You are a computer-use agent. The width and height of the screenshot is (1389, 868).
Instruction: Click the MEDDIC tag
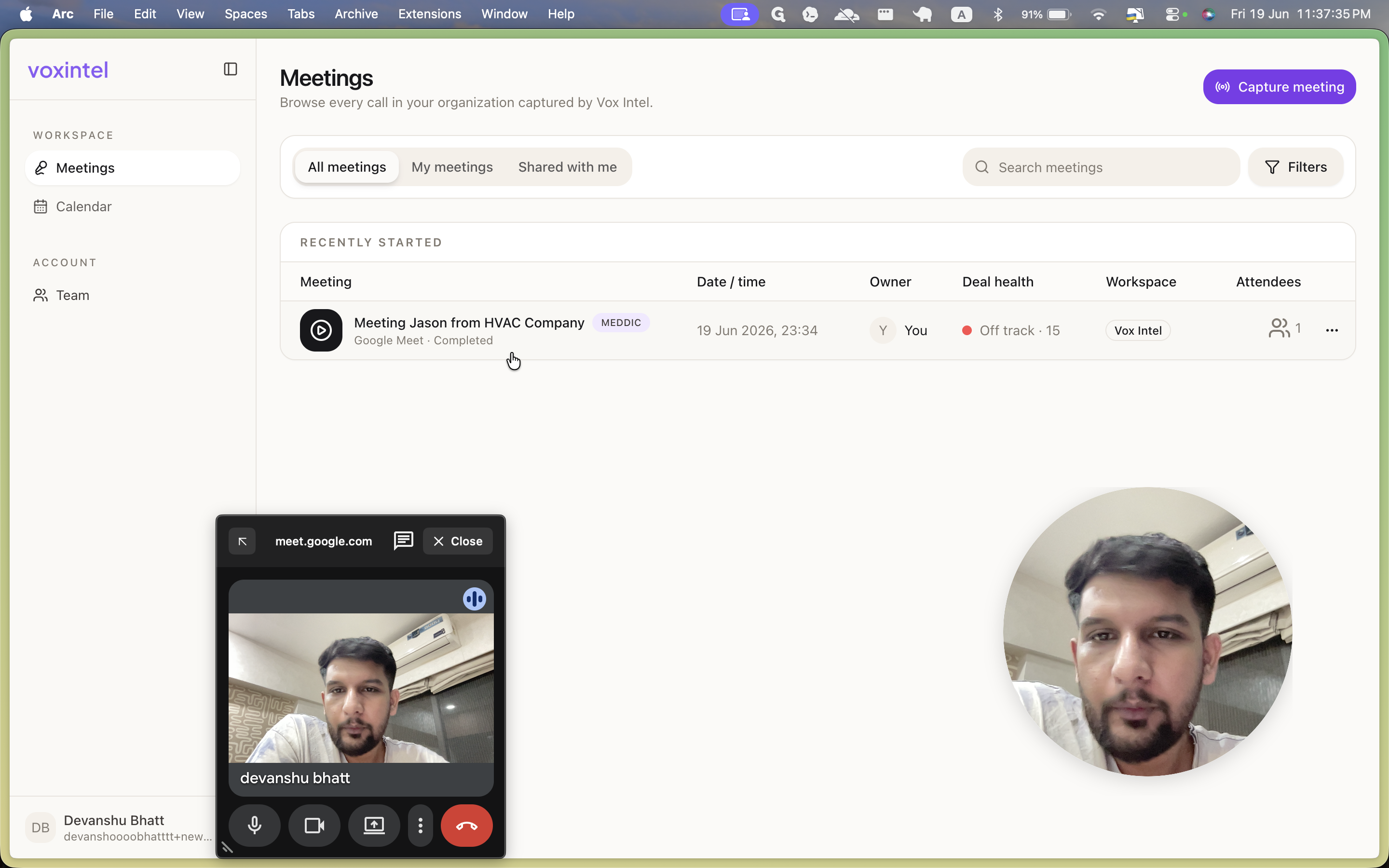[620, 323]
